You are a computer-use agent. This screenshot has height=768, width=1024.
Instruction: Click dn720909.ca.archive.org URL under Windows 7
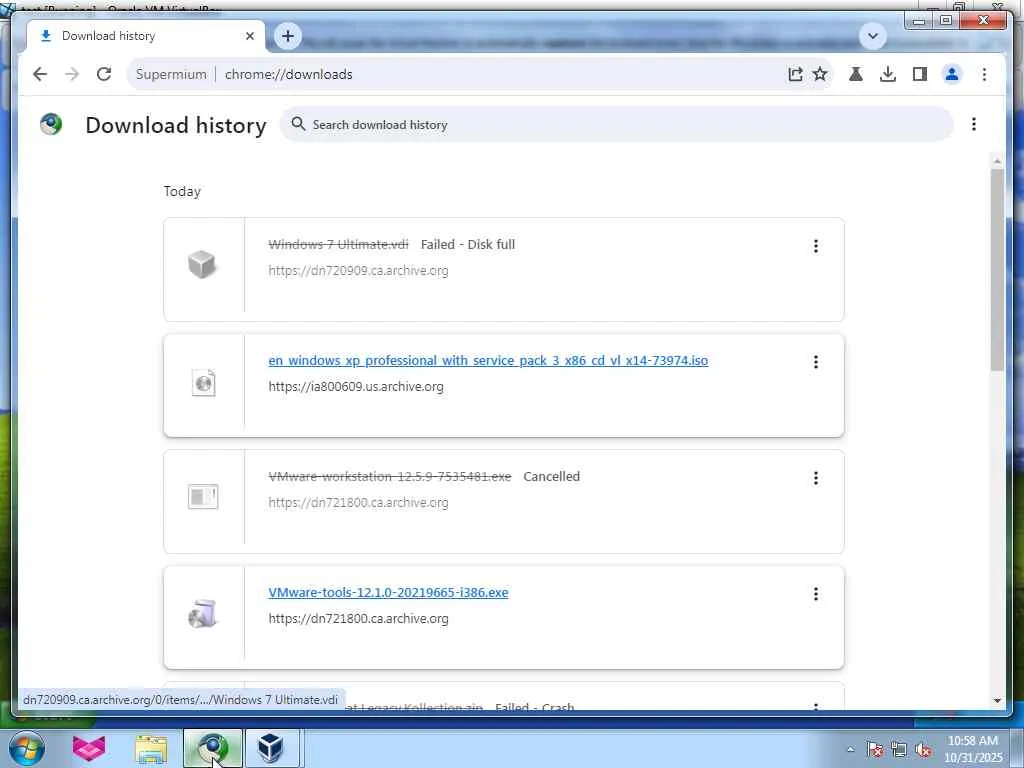tap(359, 270)
